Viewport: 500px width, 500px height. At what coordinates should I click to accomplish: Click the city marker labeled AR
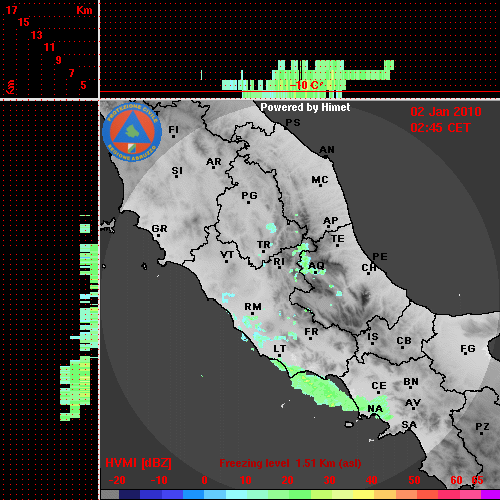(x=214, y=163)
